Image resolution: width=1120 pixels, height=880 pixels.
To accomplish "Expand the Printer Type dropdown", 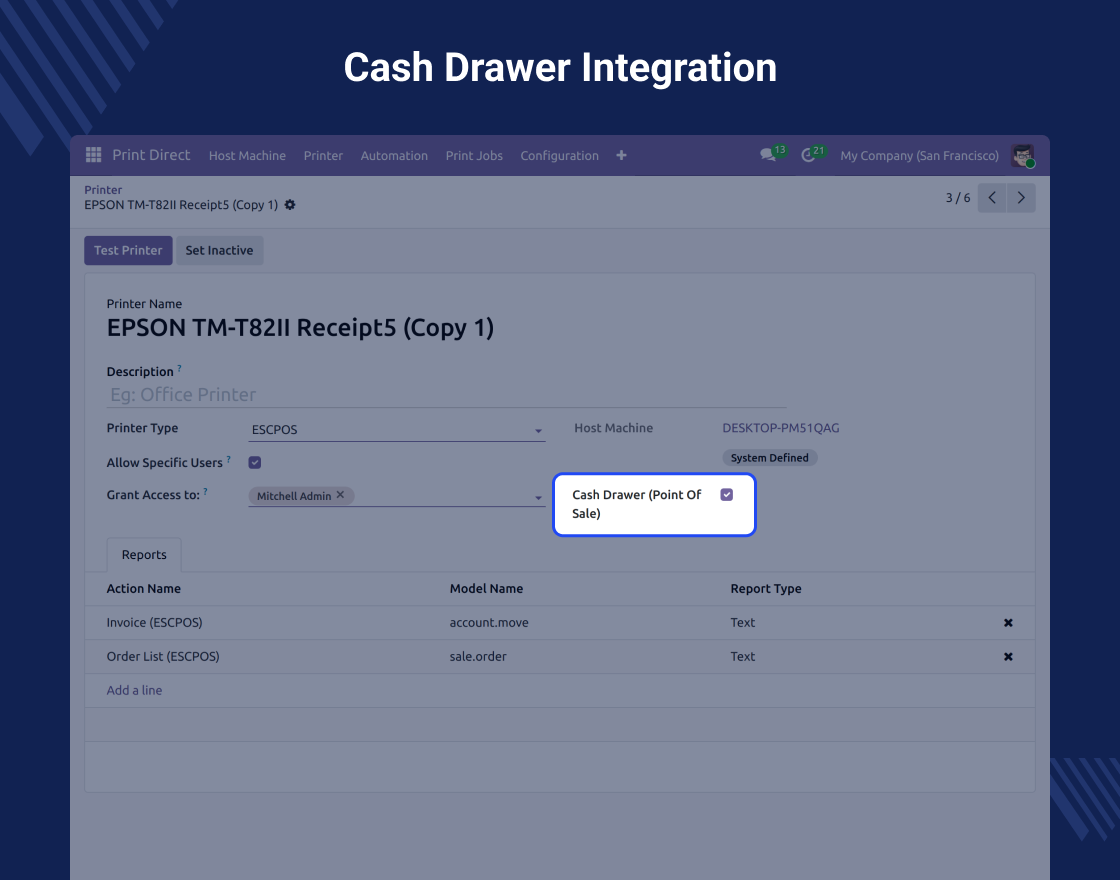I will tap(538, 431).
